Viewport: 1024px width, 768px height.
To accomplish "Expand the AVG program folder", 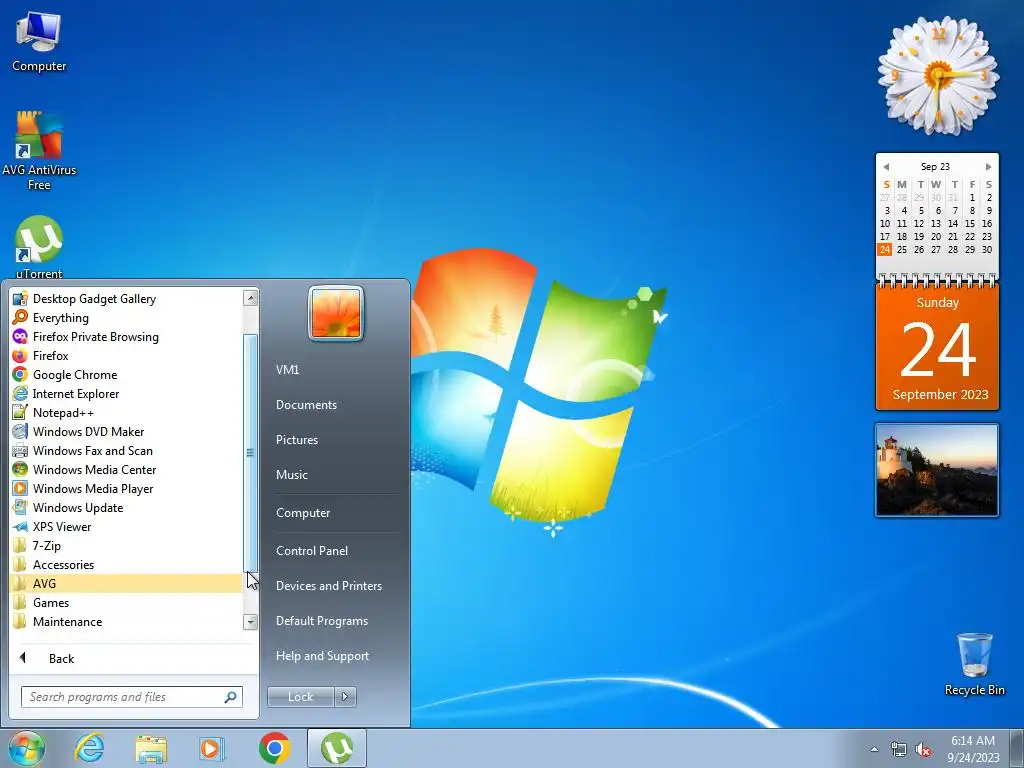I will pos(126,583).
